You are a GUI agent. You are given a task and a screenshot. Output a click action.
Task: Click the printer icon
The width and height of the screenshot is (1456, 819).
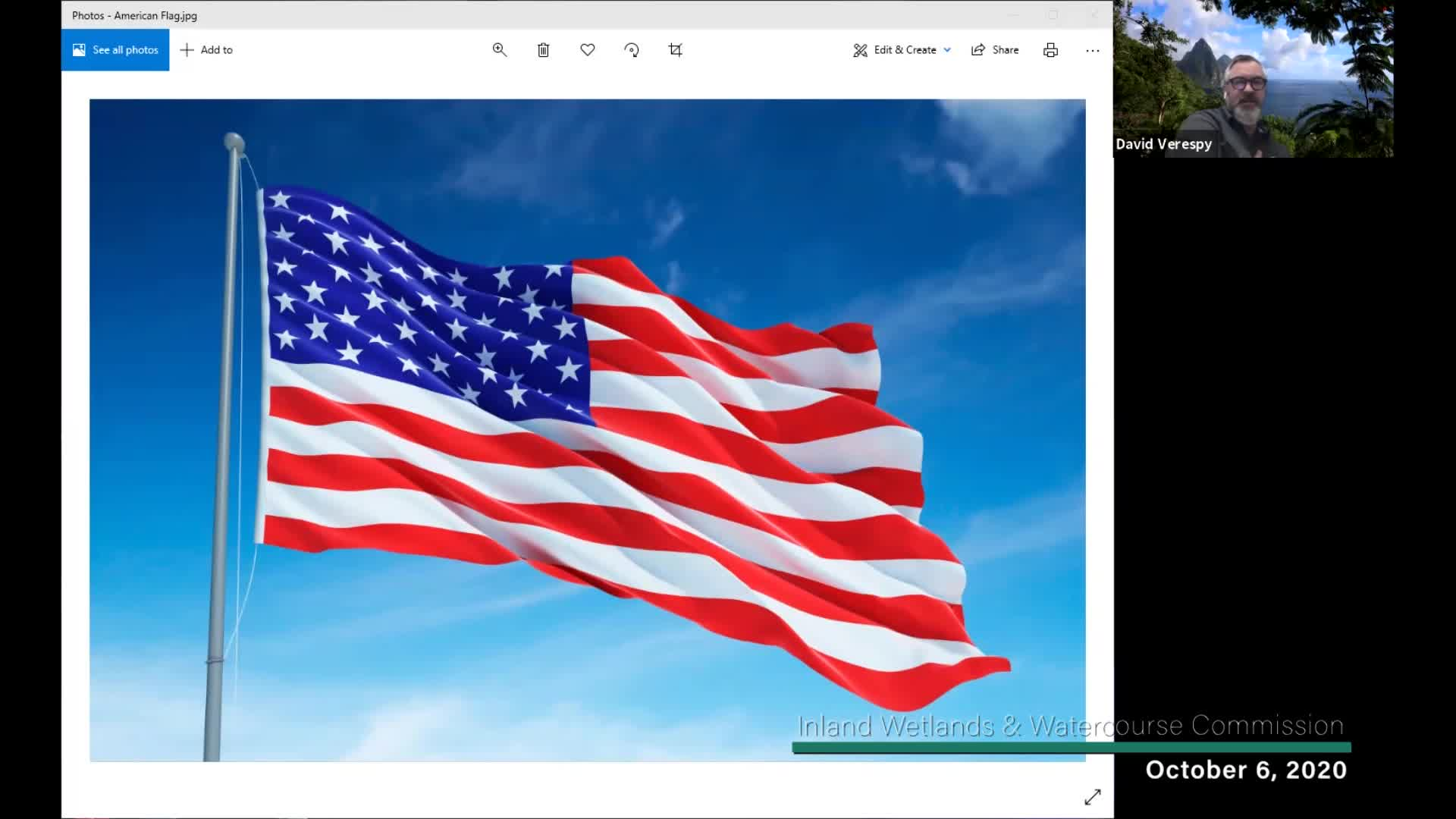click(x=1050, y=50)
